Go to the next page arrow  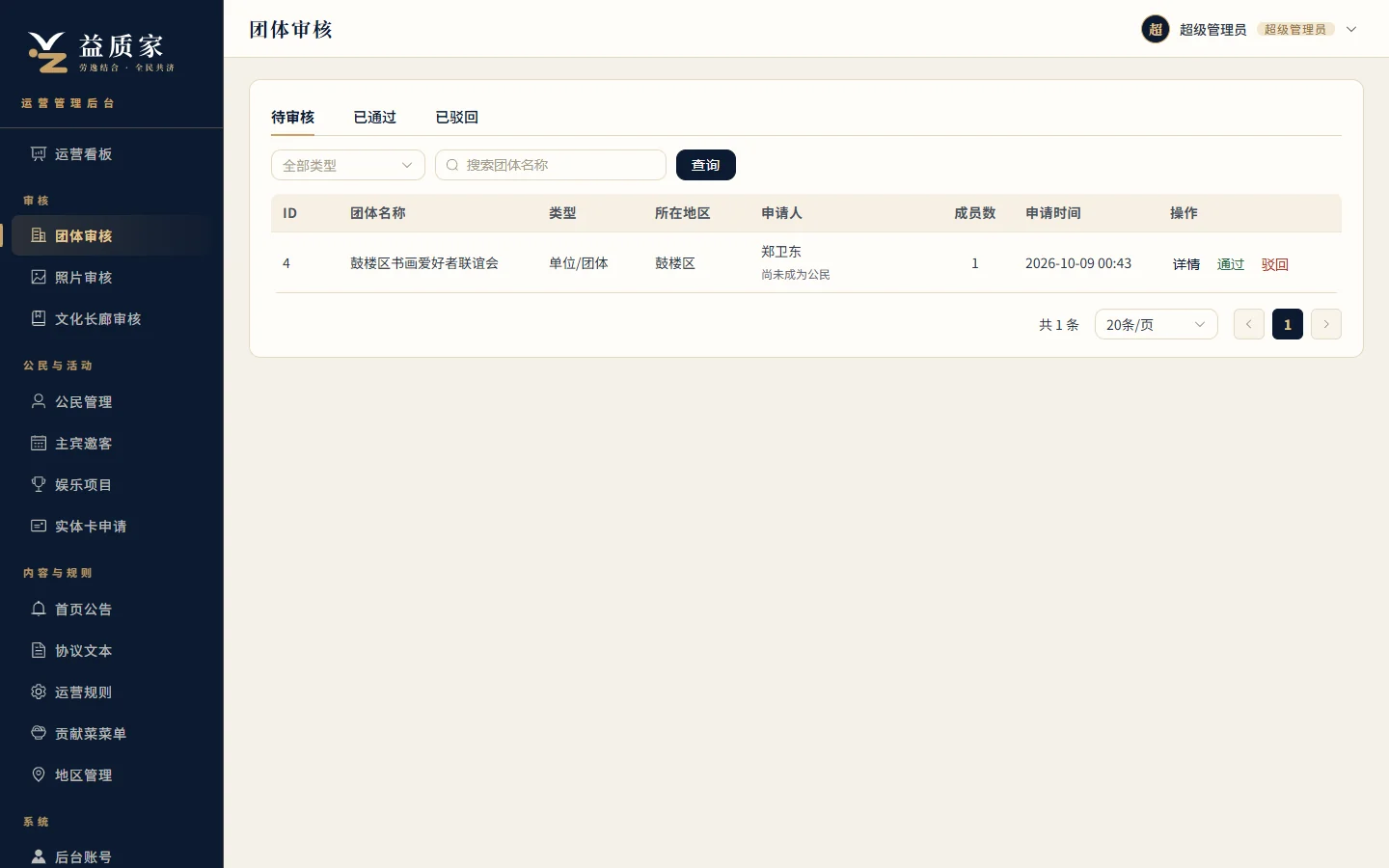coord(1326,324)
